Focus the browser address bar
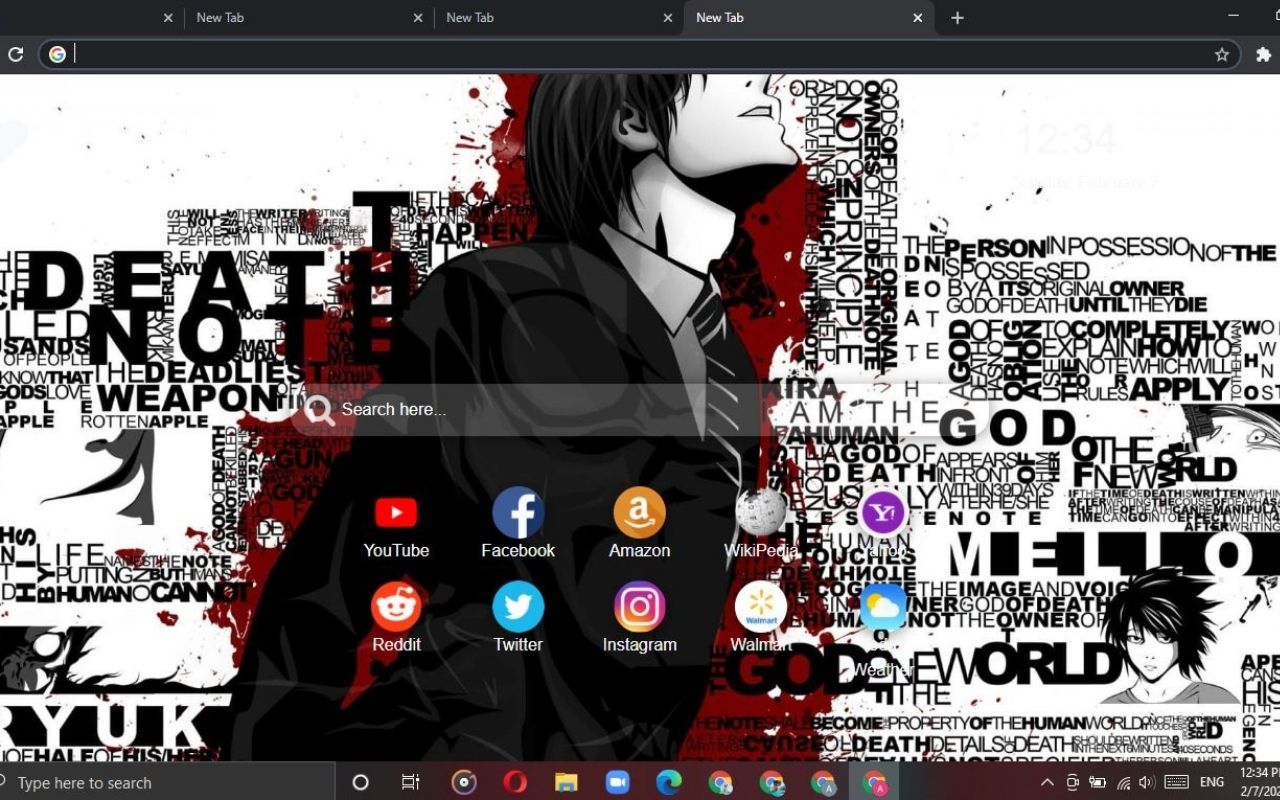1280x800 pixels. [x=640, y=54]
